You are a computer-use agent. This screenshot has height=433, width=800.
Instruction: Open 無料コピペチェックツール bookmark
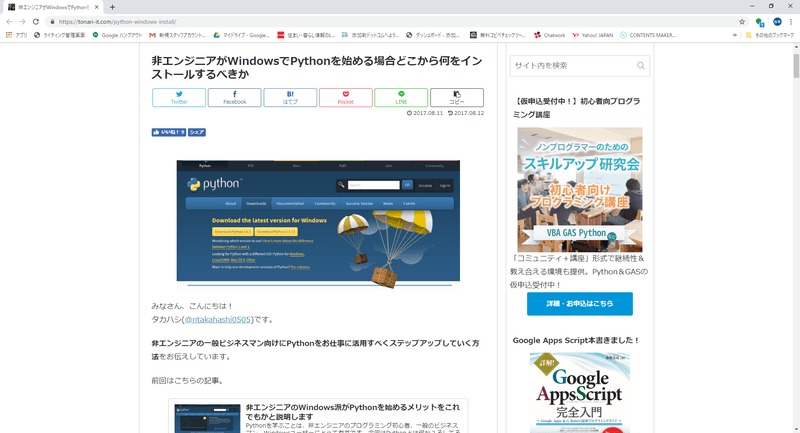(x=497, y=35)
